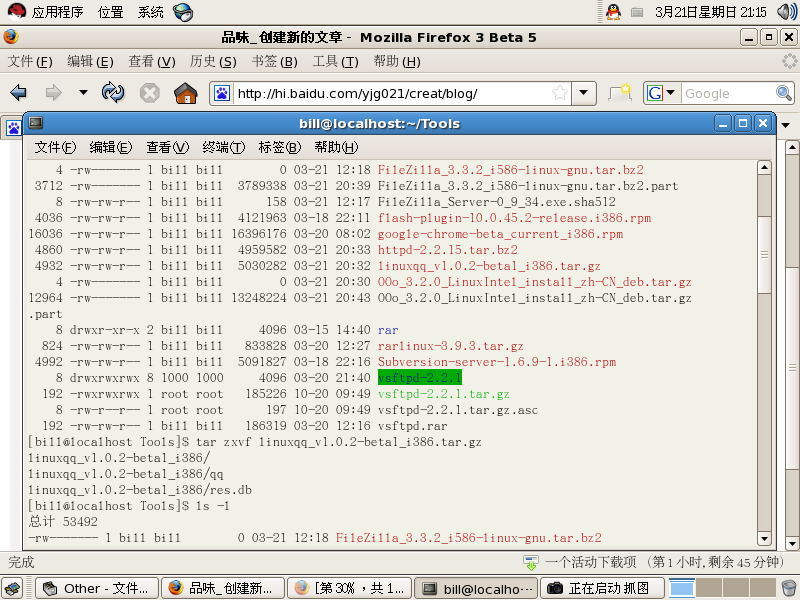
Task: Click the Firefox logo in window titlebar
Action: (11, 37)
